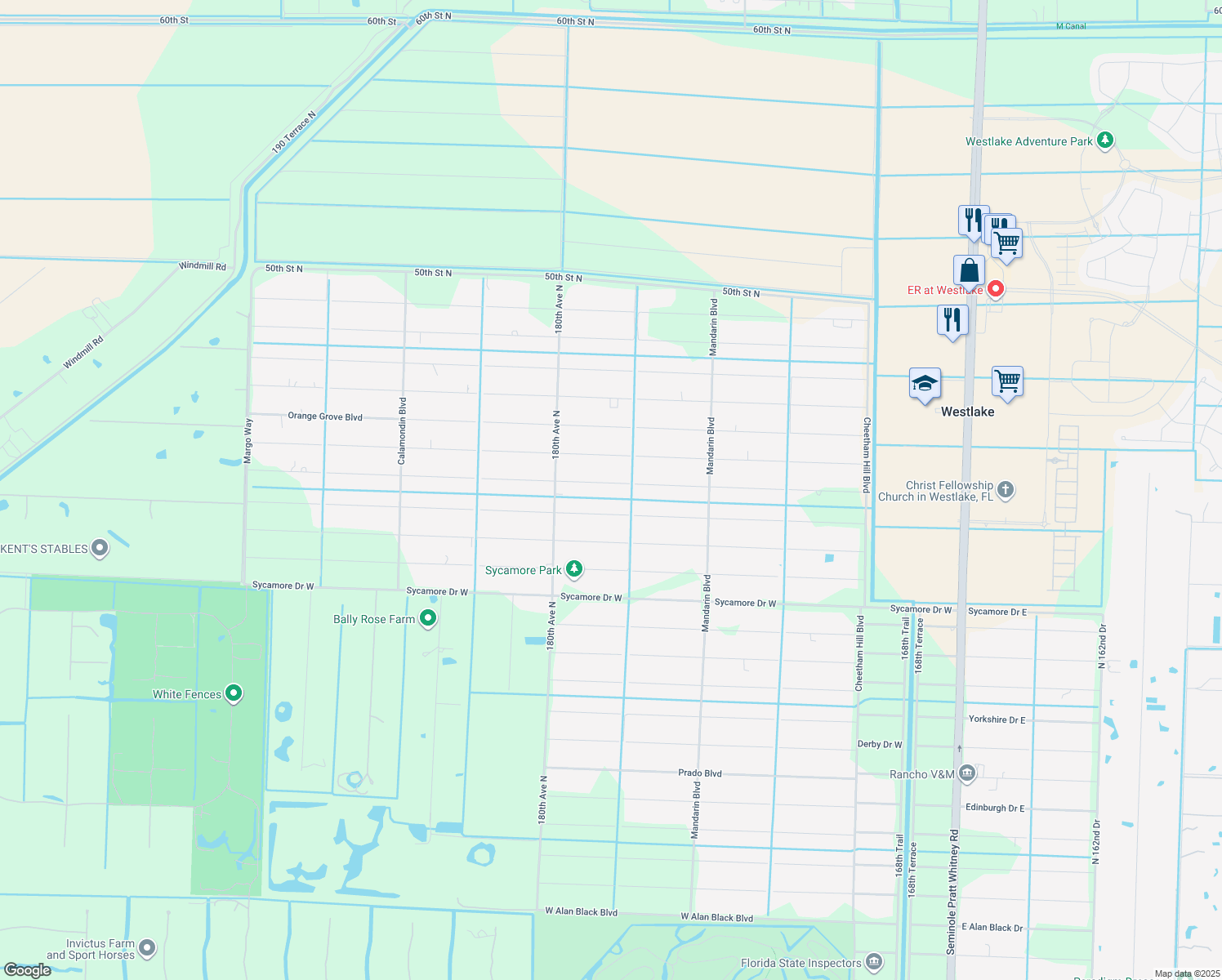
Task: Select the shopping bag store marker
Action: (969, 271)
